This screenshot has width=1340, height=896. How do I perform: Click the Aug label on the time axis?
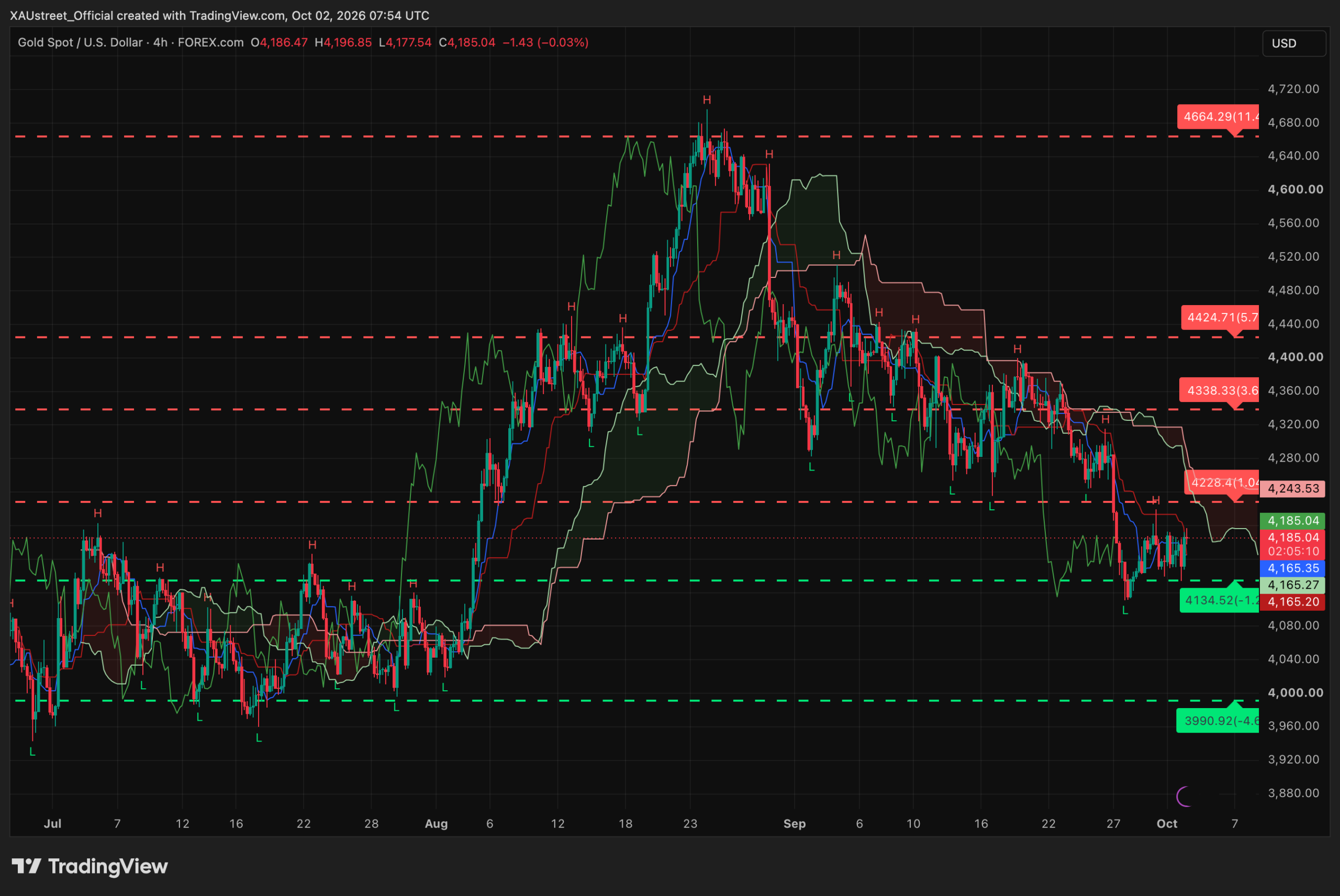tap(437, 823)
